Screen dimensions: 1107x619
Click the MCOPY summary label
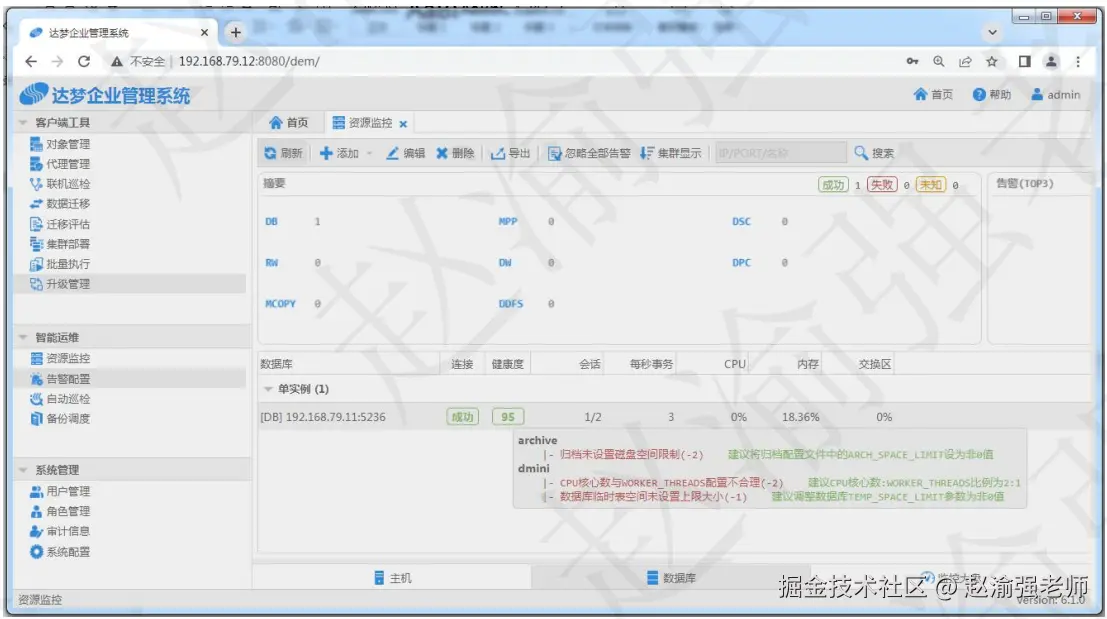pos(280,304)
